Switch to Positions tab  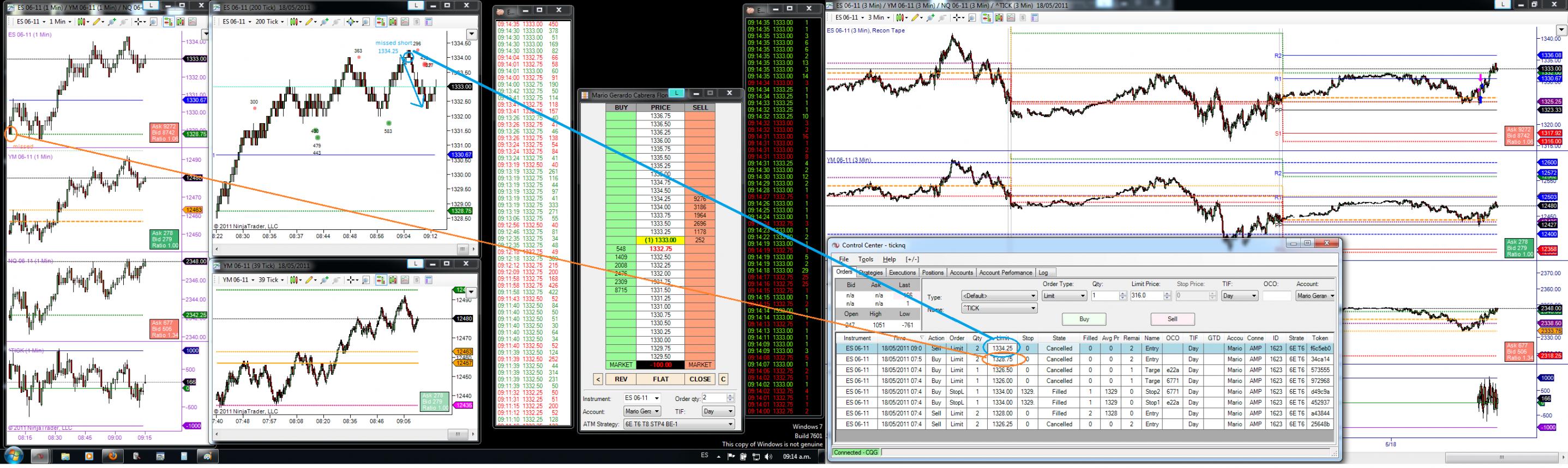tap(933, 273)
